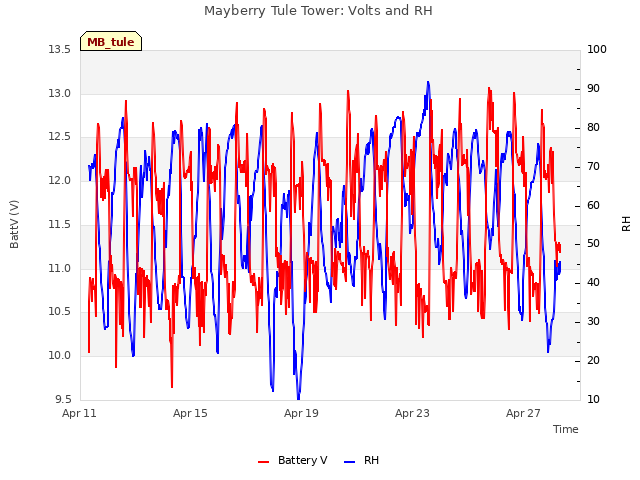Click the vertical RH axis title on the right side

point(626,224)
